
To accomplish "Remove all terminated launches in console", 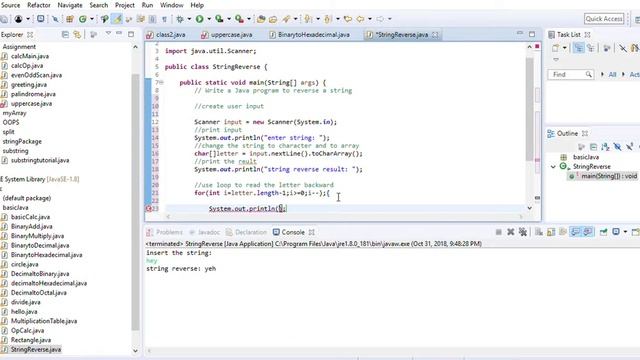I will click(x=523, y=232).
